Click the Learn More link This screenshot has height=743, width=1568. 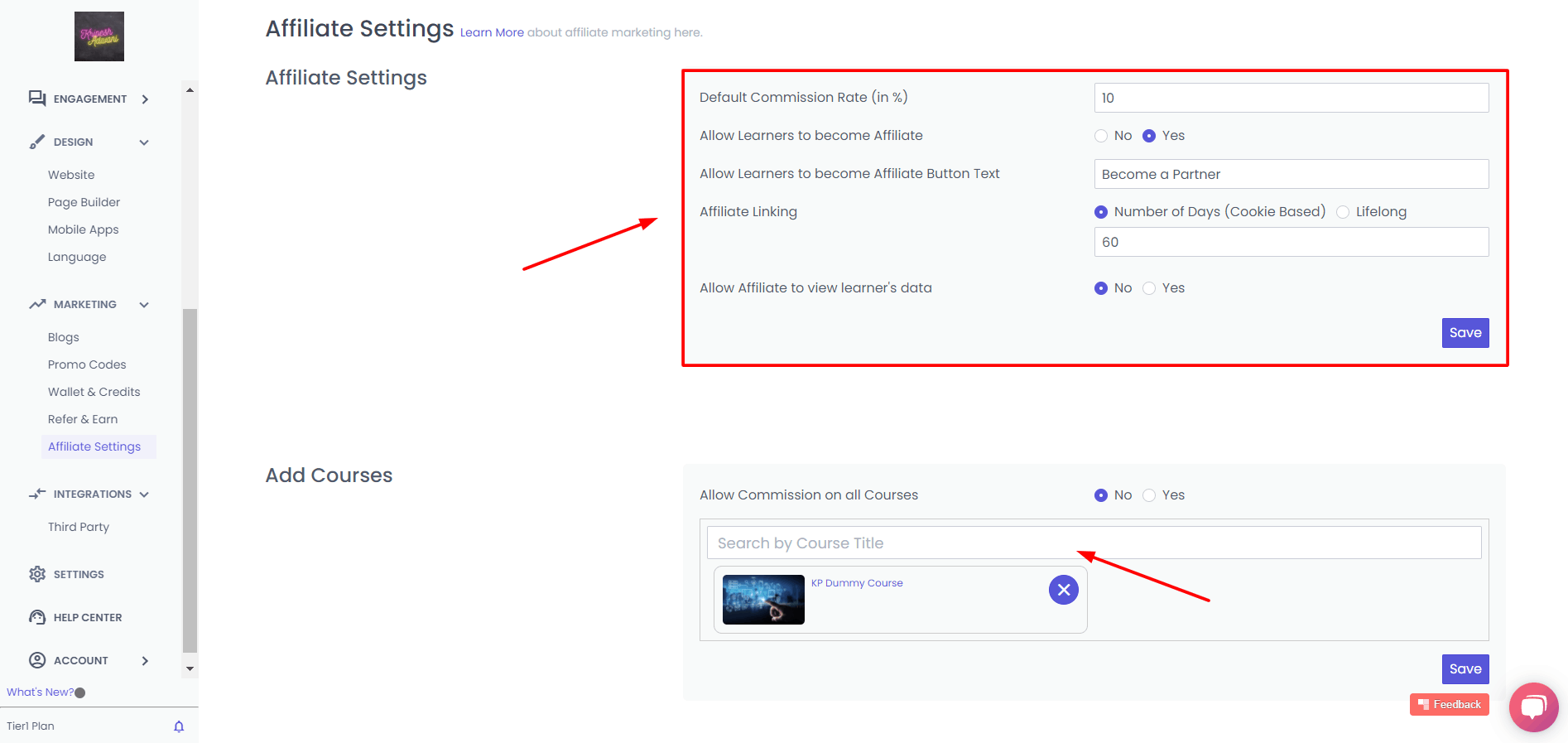point(492,32)
